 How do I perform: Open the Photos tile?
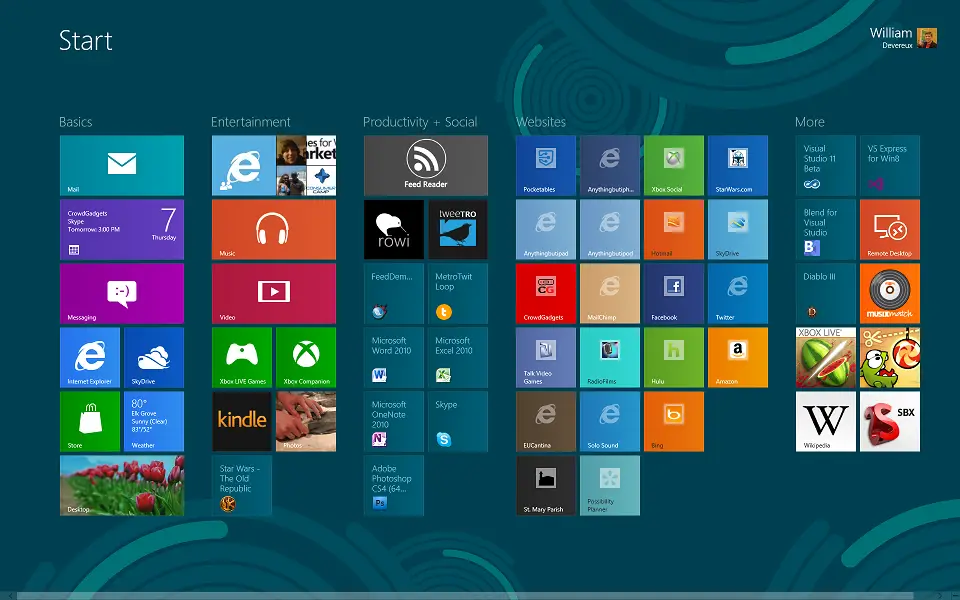pyautogui.click(x=306, y=421)
